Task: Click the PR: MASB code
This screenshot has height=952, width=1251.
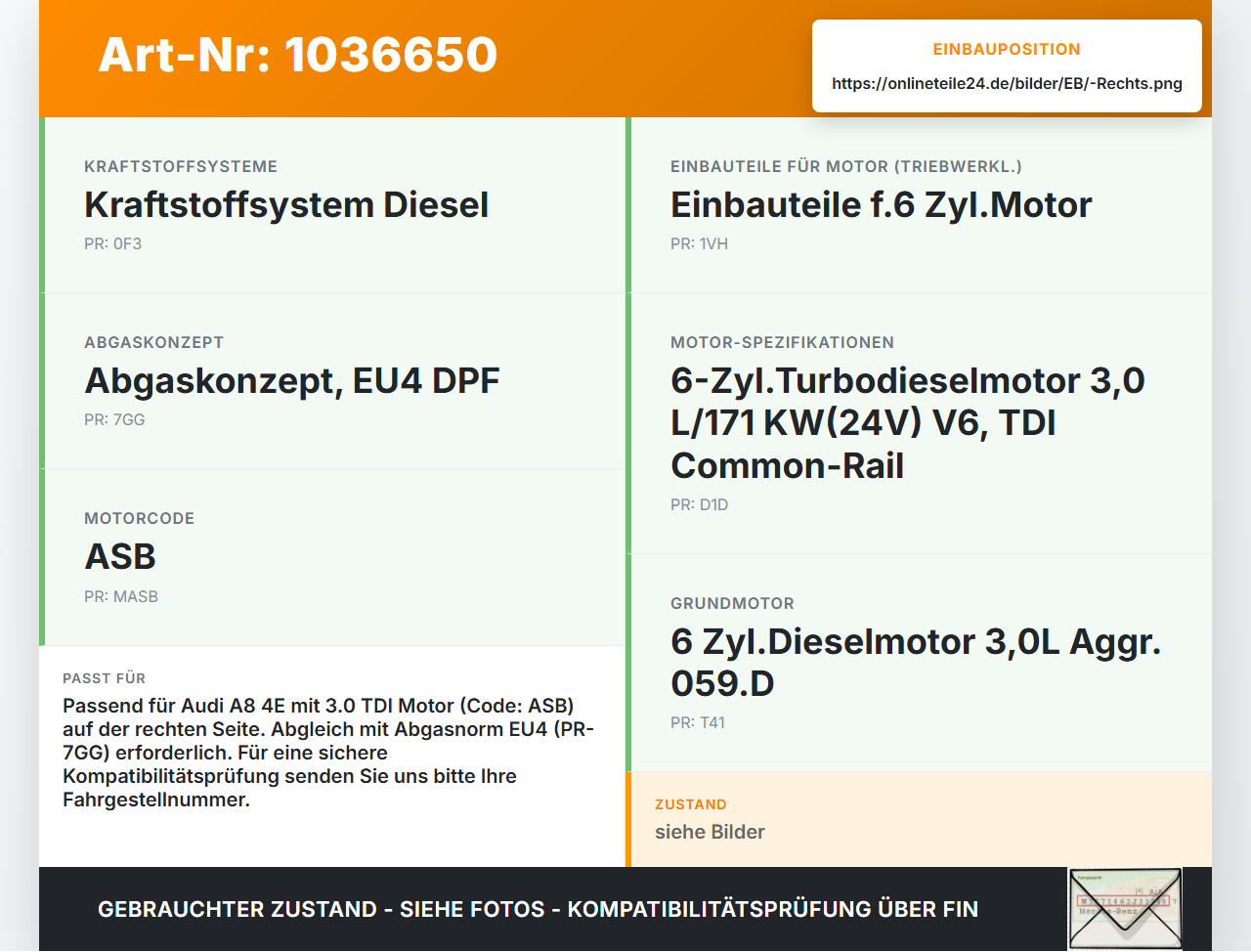Action: pos(121,597)
